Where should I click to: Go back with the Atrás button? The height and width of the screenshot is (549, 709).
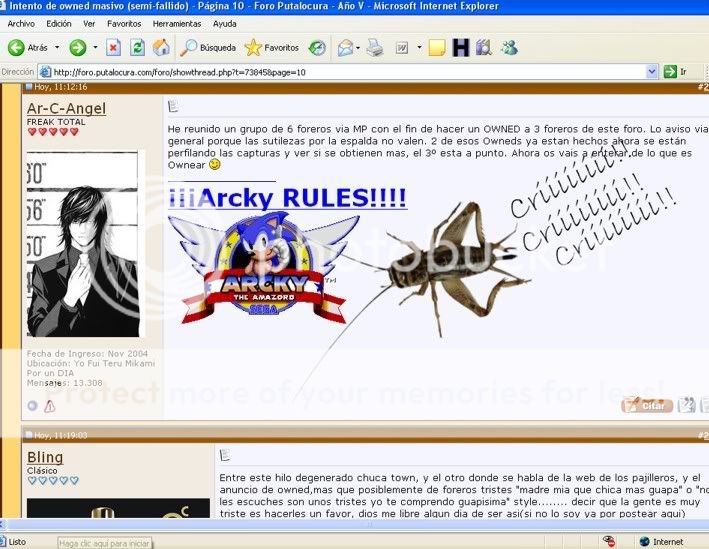tap(27, 47)
